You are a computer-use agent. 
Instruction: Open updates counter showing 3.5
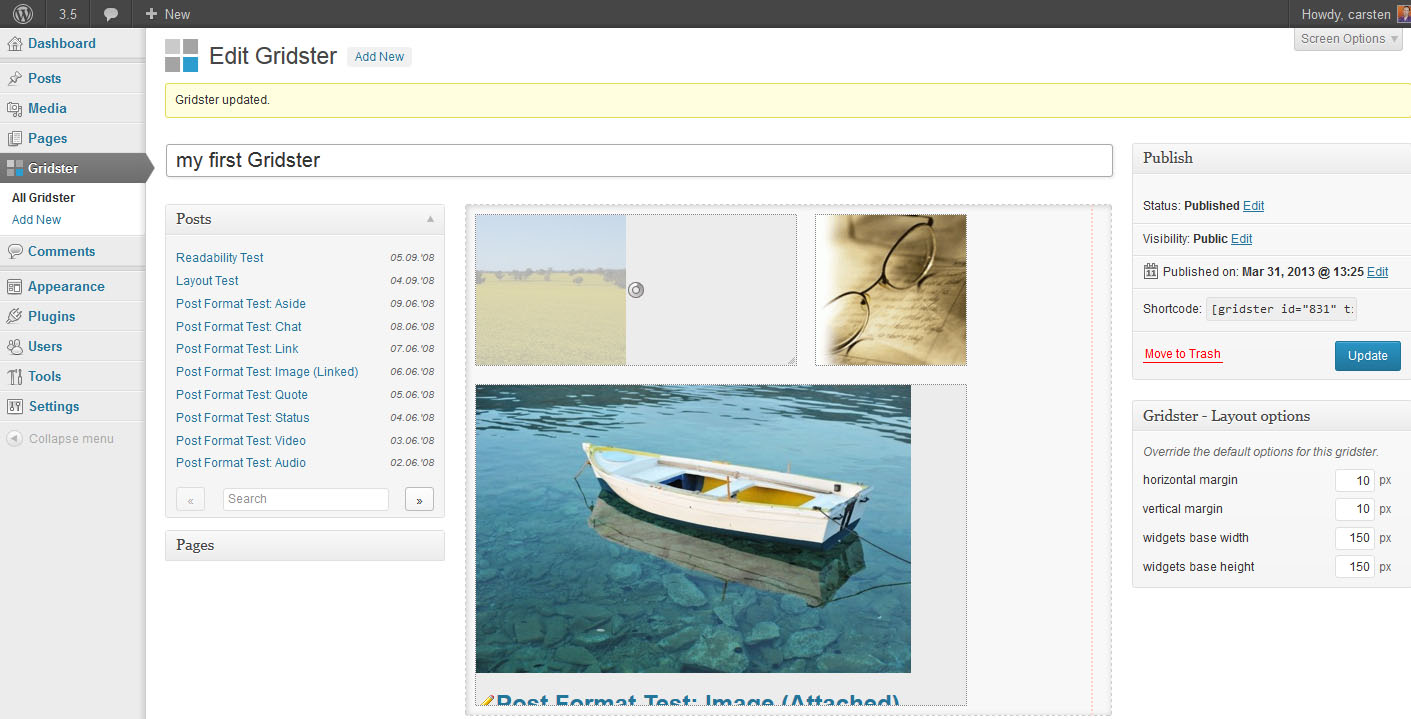point(68,14)
